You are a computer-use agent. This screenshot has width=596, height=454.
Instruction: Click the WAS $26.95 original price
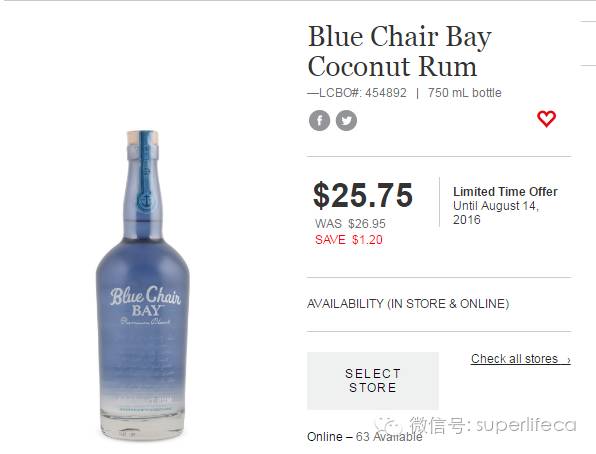pyautogui.click(x=350, y=224)
